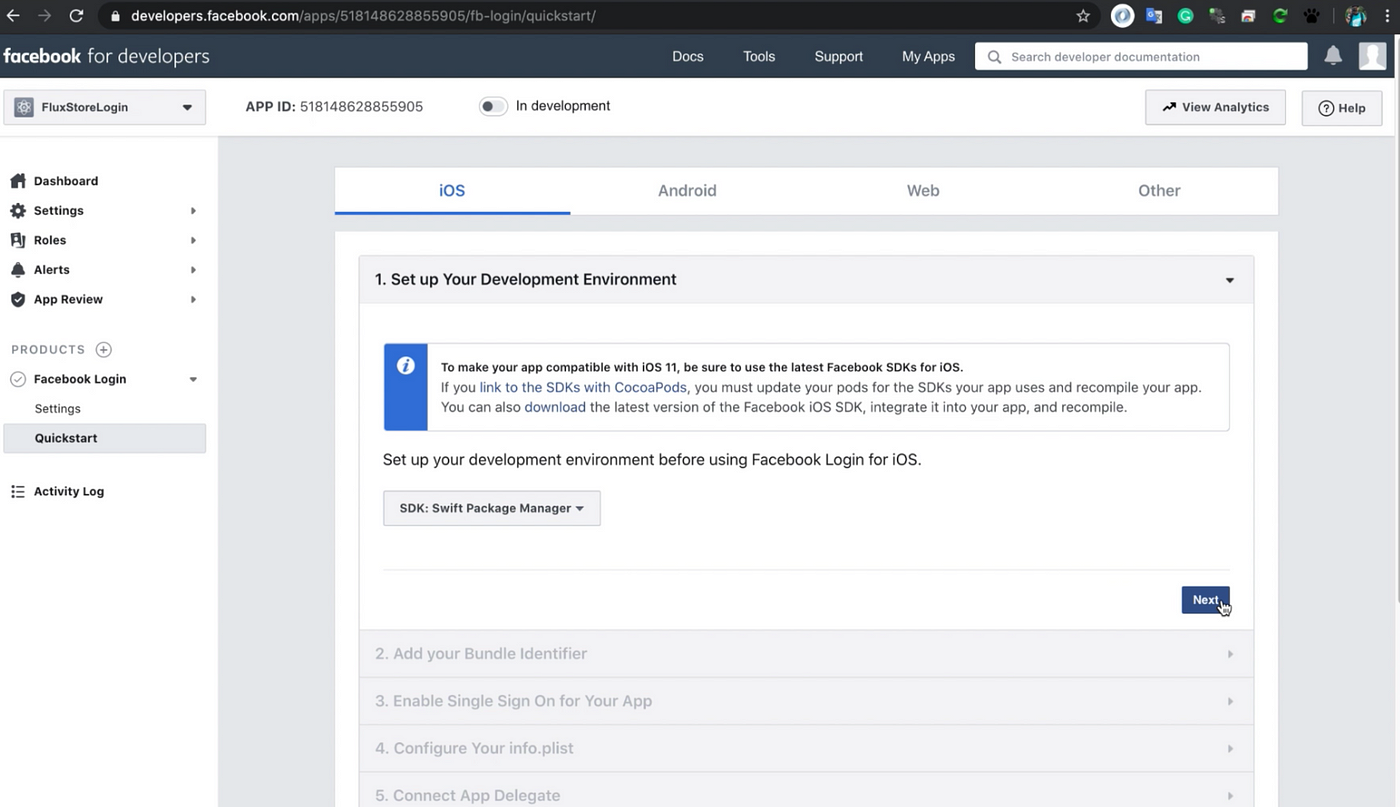Open the user profile avatar

(1373, 56)
